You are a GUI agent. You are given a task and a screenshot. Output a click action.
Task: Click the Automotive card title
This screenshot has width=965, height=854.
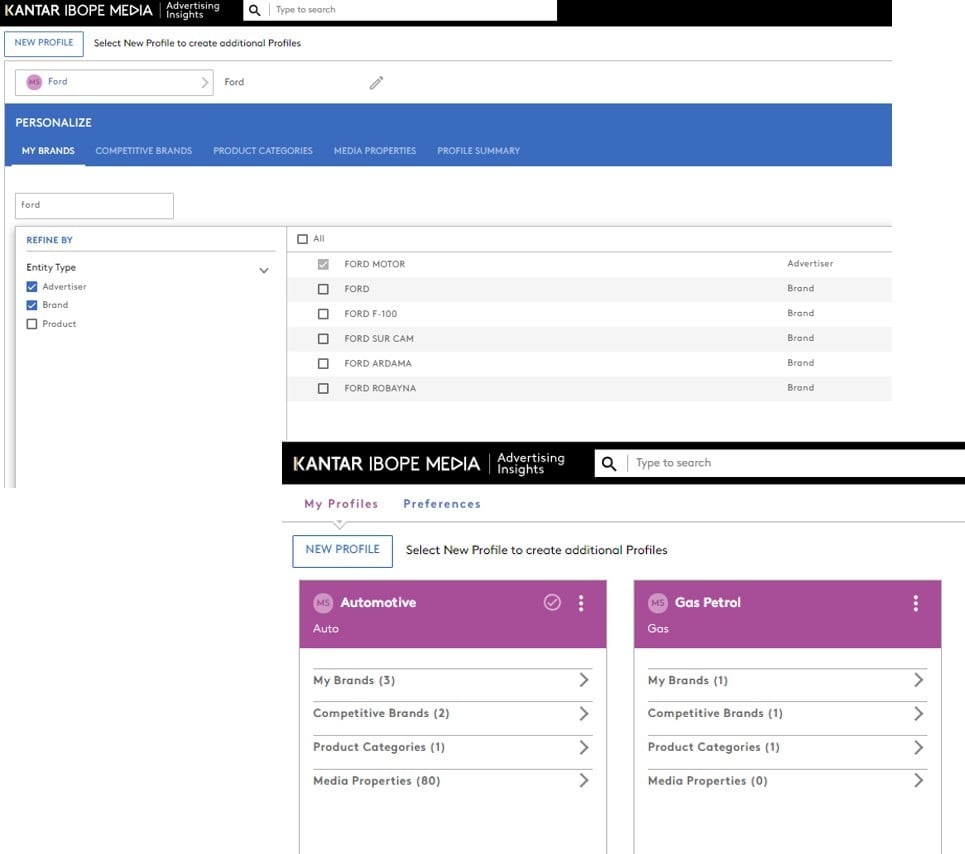point(378,602)
